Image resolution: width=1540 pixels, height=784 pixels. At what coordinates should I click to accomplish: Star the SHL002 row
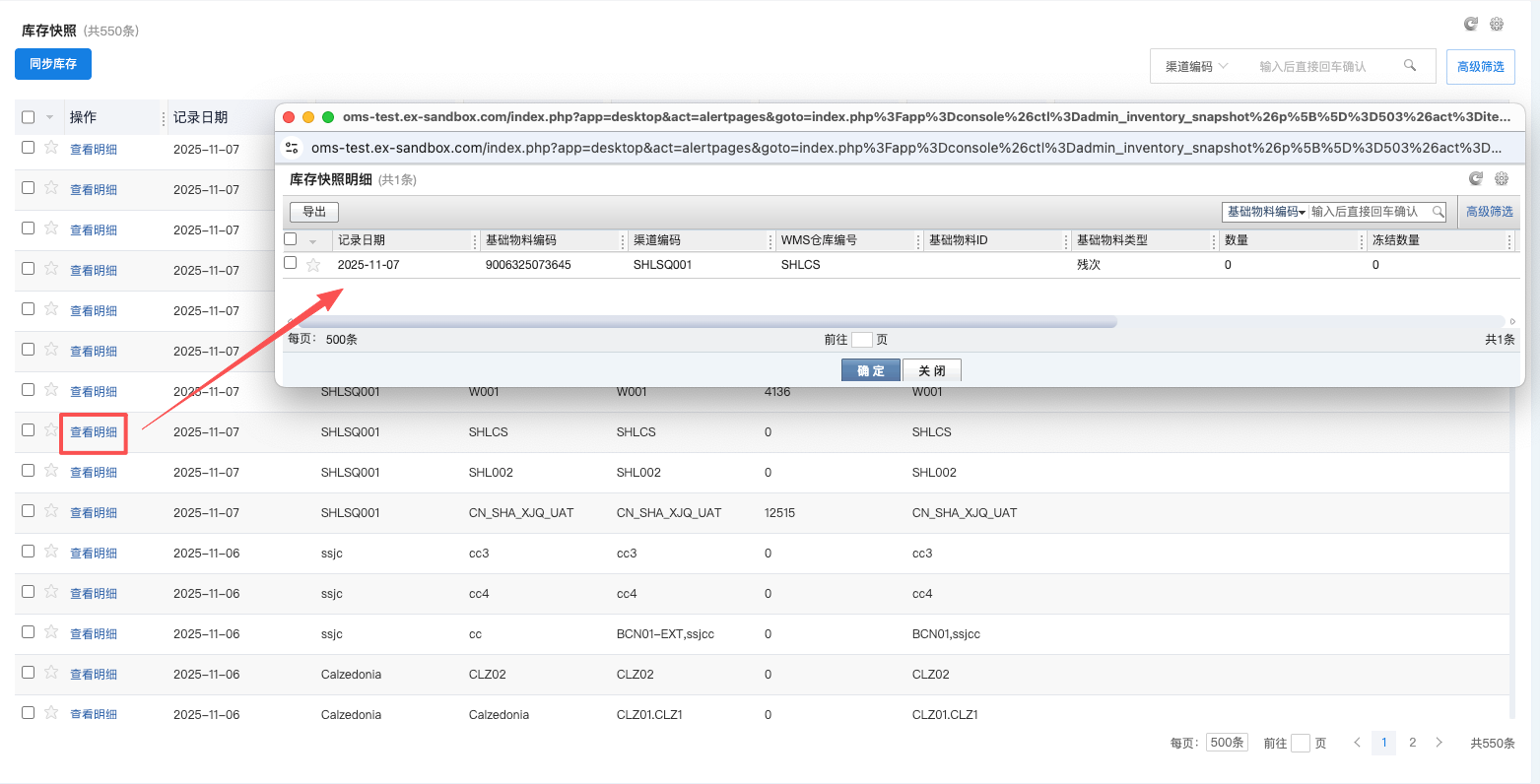click(51, 470)
